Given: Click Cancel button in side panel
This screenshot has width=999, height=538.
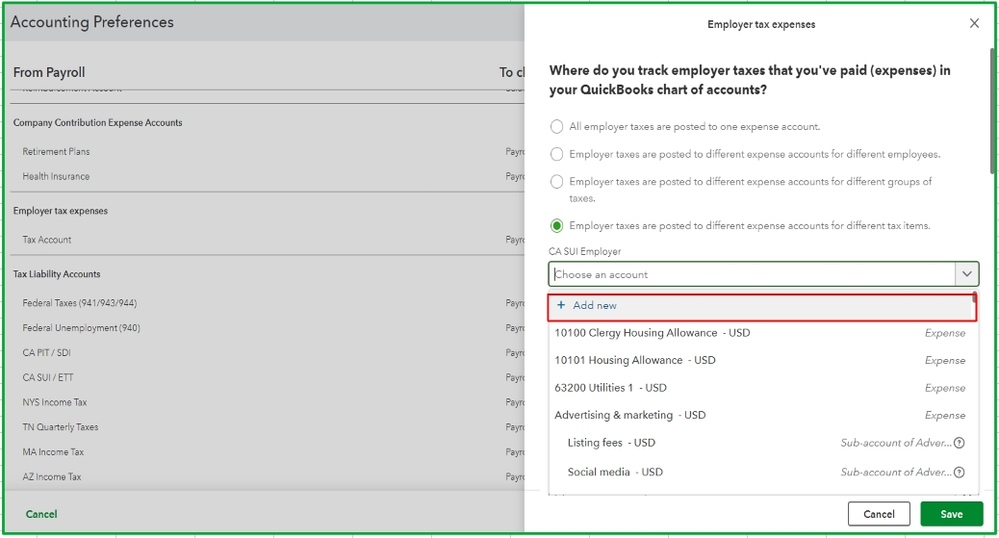Looking at the screenshot, I should click(x=878, y=514).
